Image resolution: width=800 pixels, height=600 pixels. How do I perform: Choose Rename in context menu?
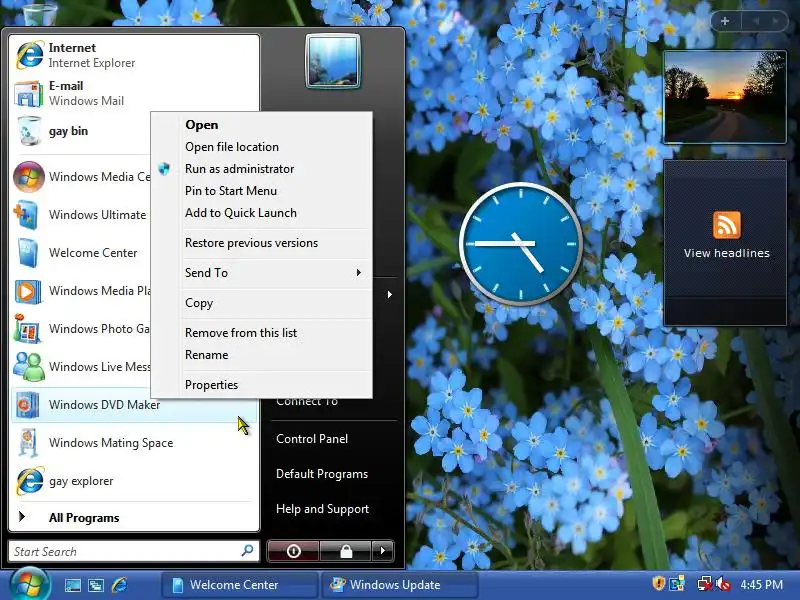277,355
